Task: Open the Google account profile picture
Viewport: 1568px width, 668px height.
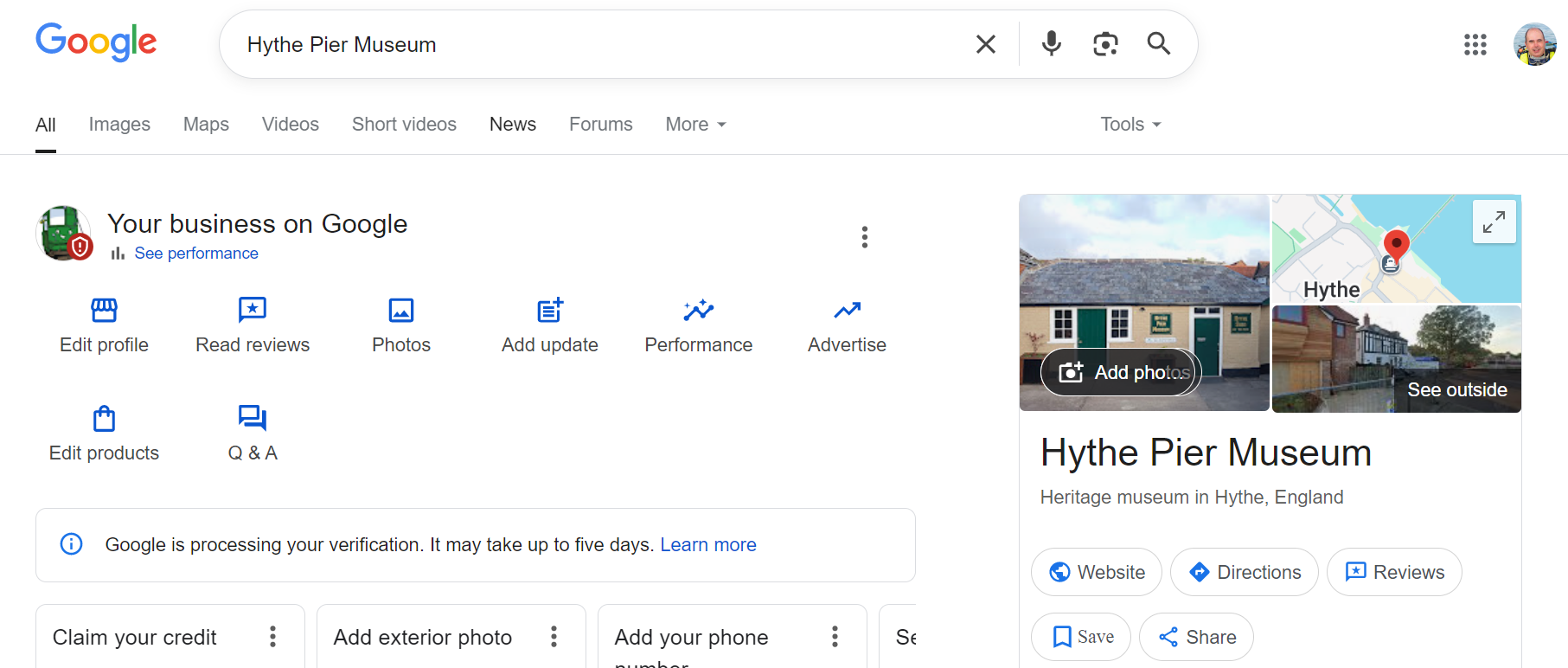Action: [1534, 44]
